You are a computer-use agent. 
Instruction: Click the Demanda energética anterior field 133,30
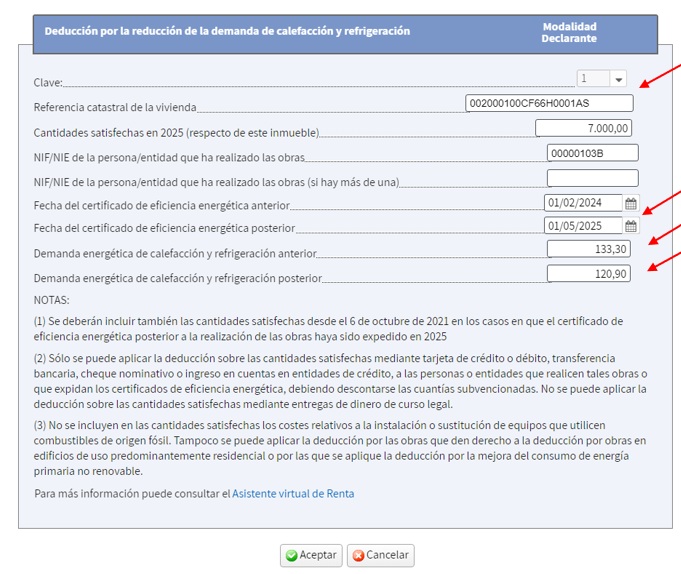tap(589, 249)
